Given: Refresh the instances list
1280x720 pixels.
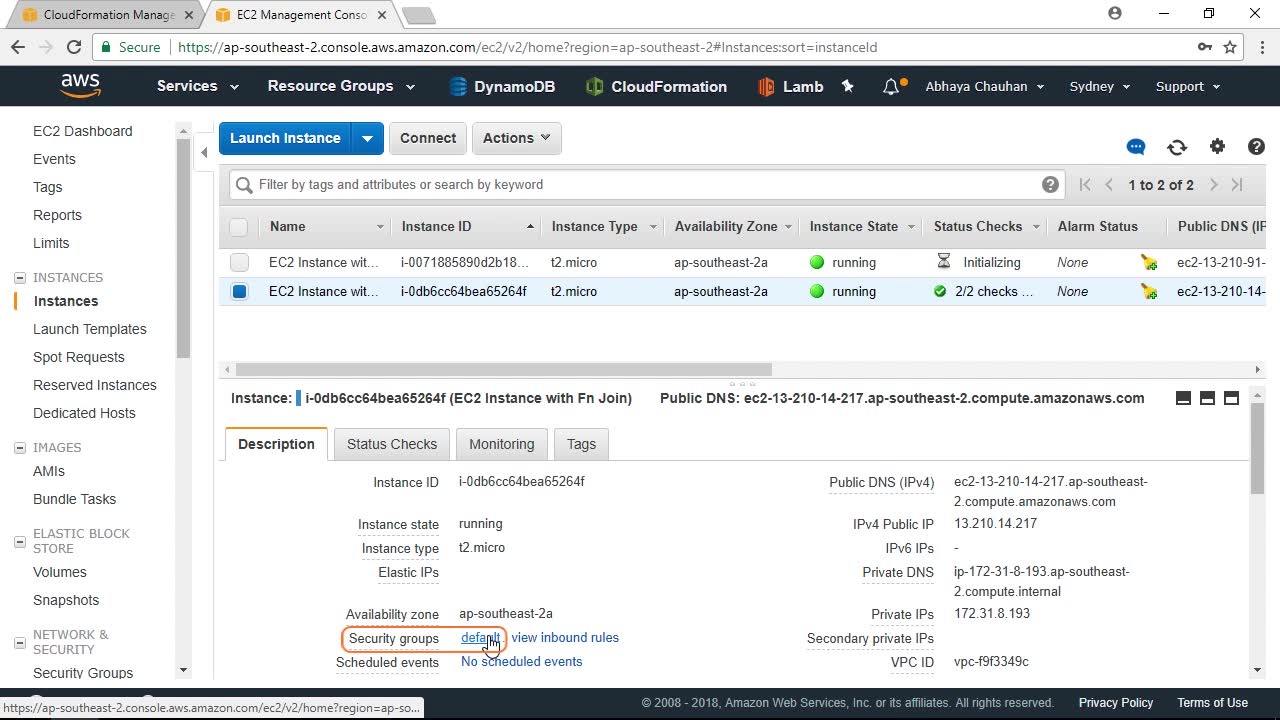Looking at the screenshot, I should pyautogui.click(x=1177, y=147).
